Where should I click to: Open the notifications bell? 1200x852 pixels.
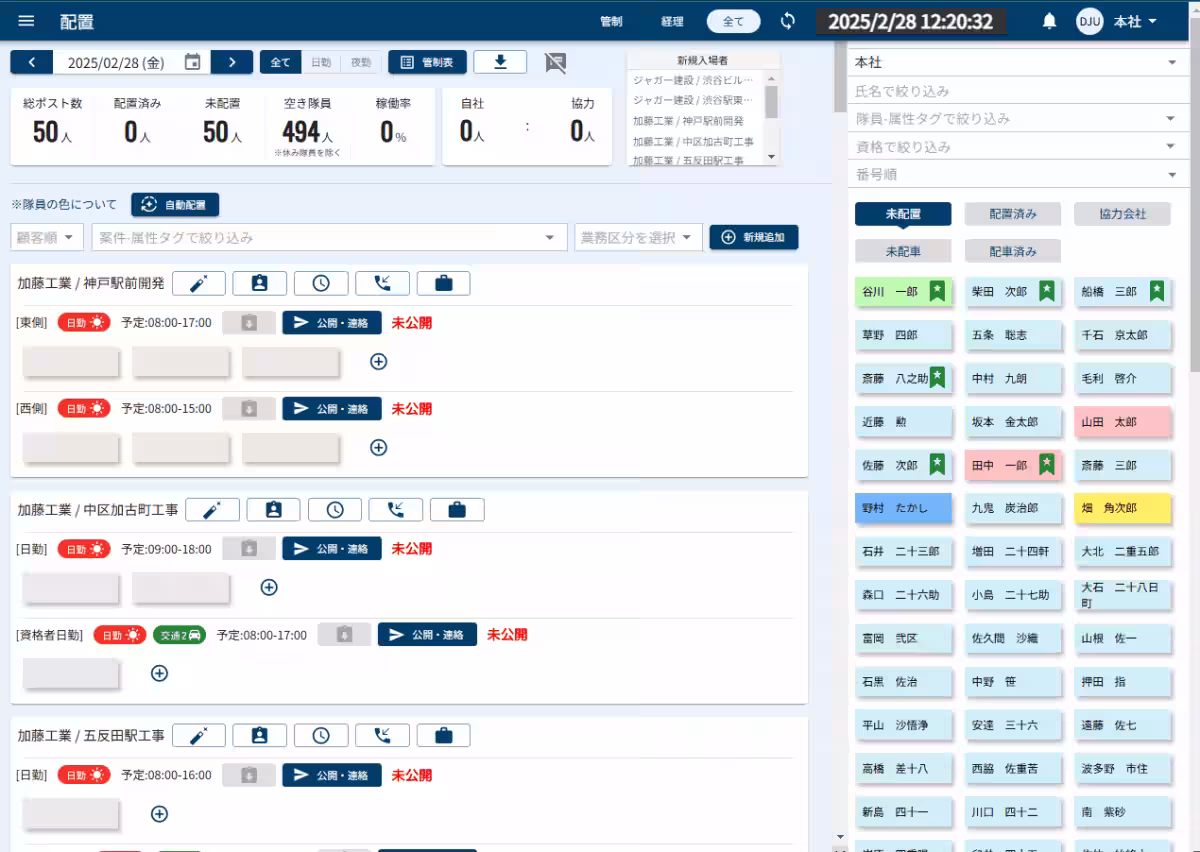pyautogui.click(x=1049, y=21)
